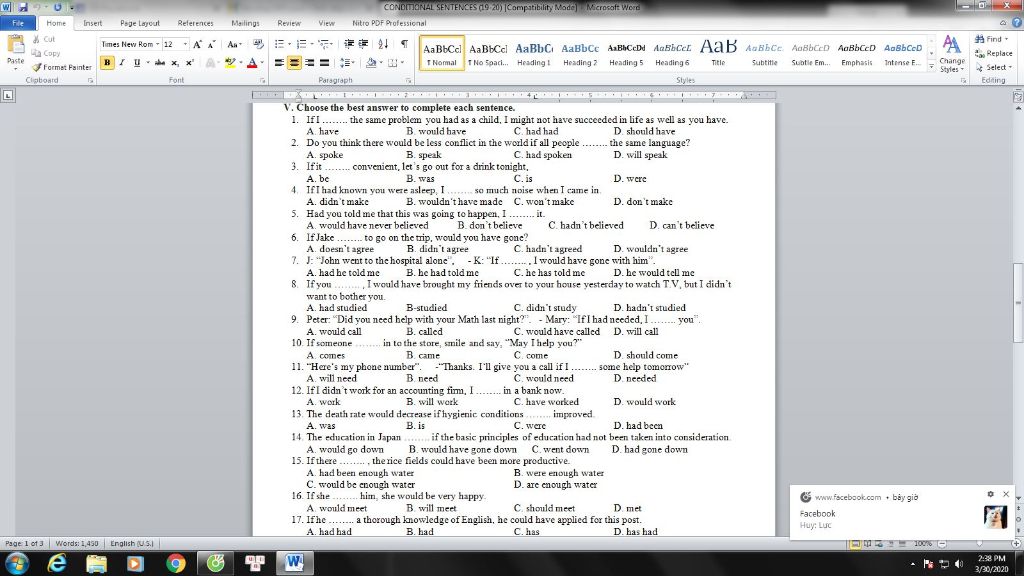Switch to the Review tab
Image resolution: width=1024 pixels, height=576 pixels.
(289, 23)
